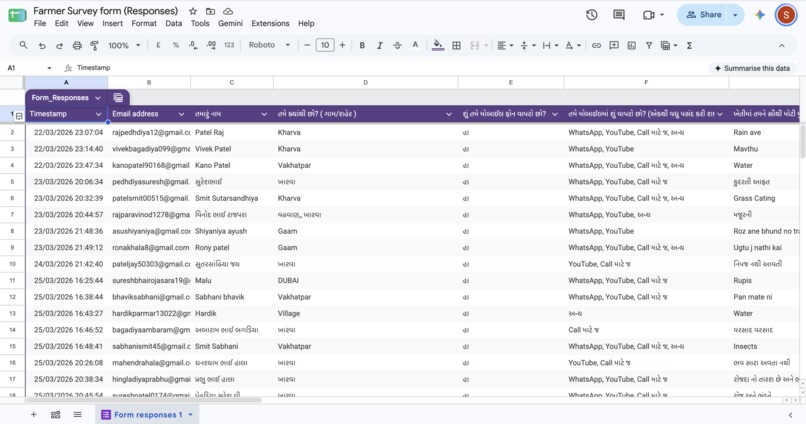Image resolution: width=806 pixels, height=424 pixels.
Task: Insert a link
Action: 596,45
